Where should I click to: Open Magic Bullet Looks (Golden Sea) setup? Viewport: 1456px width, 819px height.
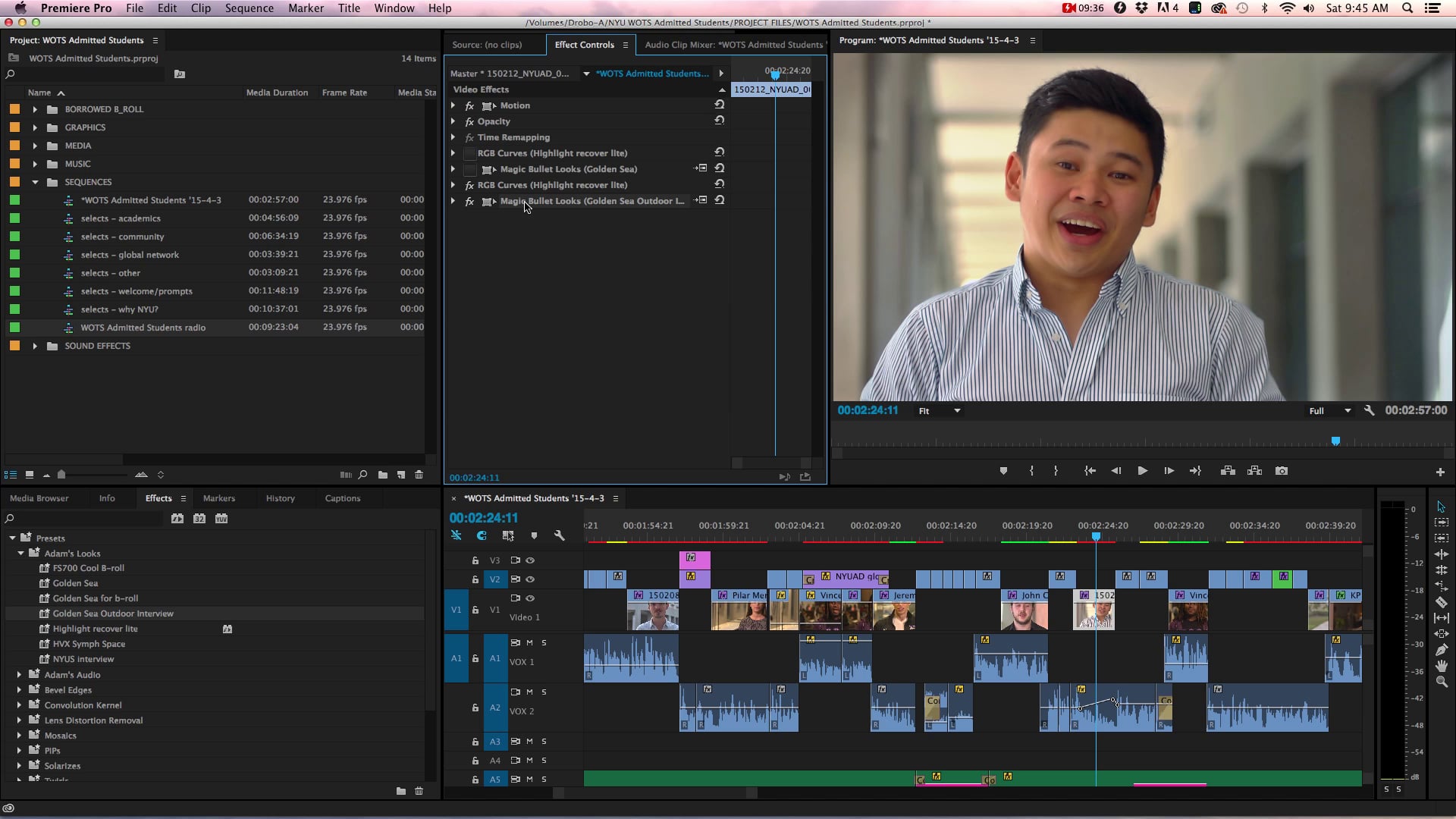coord(701,168)
